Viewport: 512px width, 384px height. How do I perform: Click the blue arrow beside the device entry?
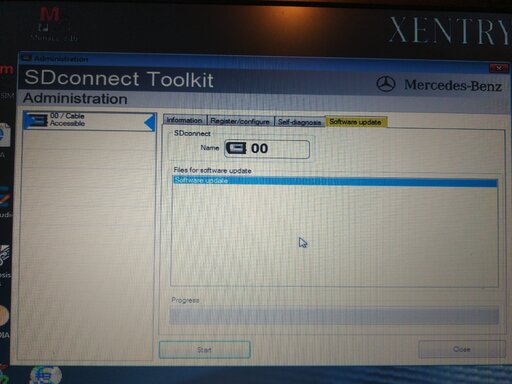150,122
